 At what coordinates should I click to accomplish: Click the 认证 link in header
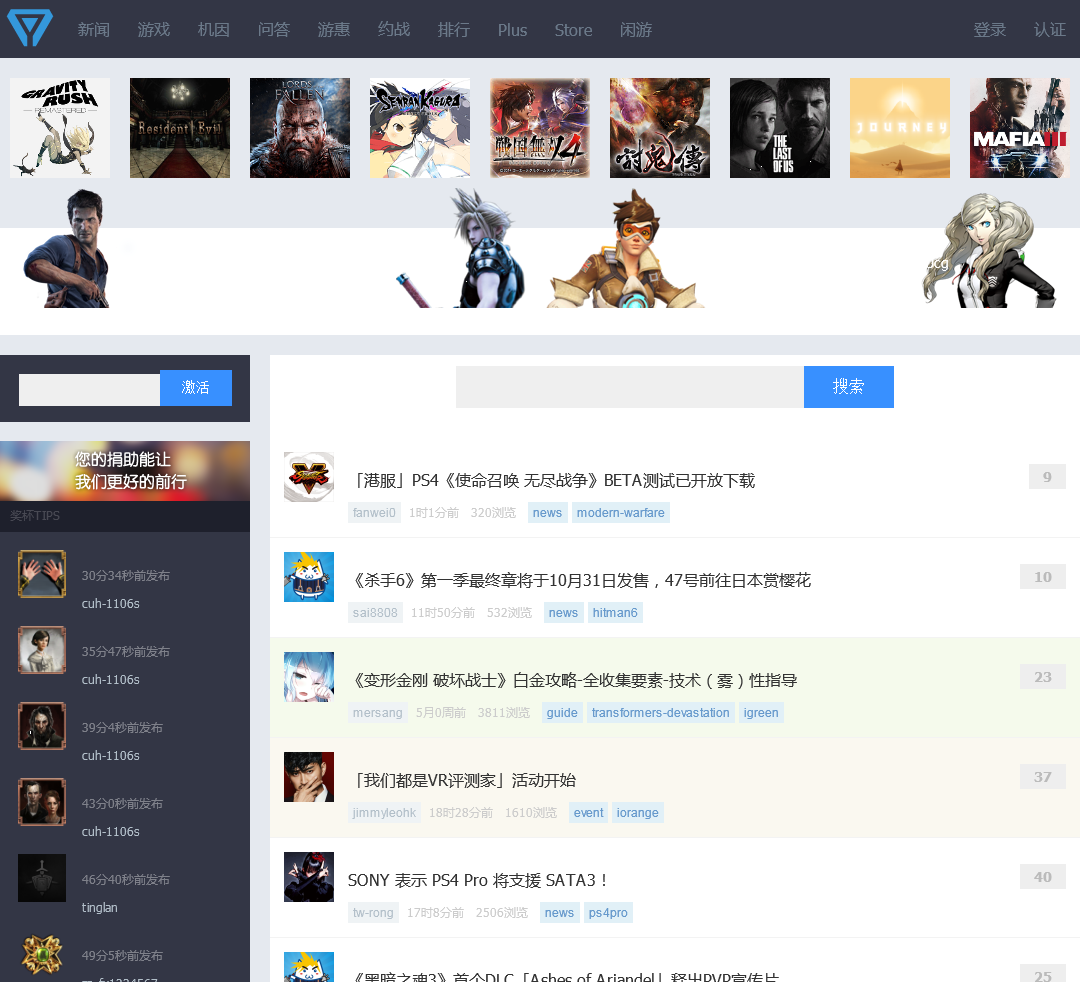(1050, 30)
